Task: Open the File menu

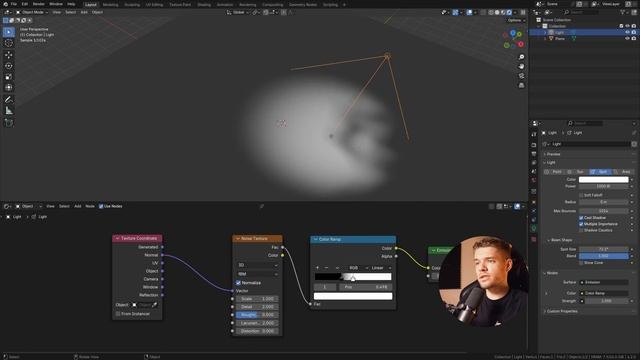Action: tap(14, 4)
